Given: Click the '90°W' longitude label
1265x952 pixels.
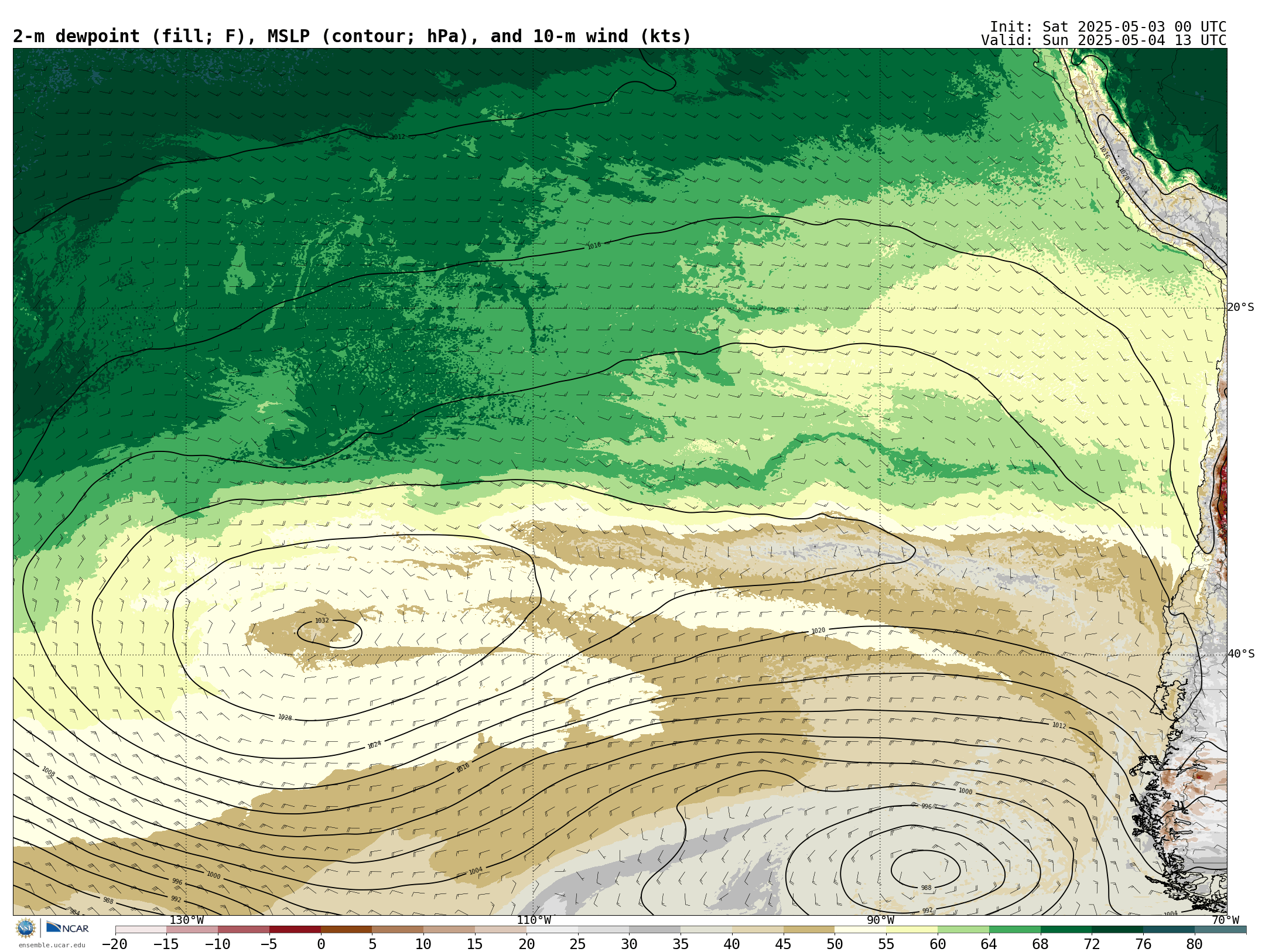Looking at the screenshot, I should 880,920.
